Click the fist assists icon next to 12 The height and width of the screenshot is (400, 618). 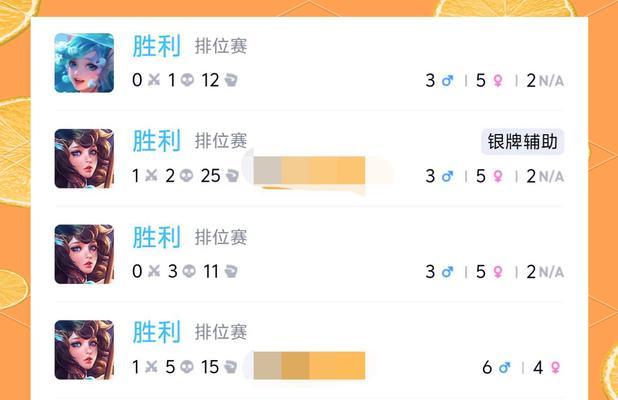click(231, 80)
